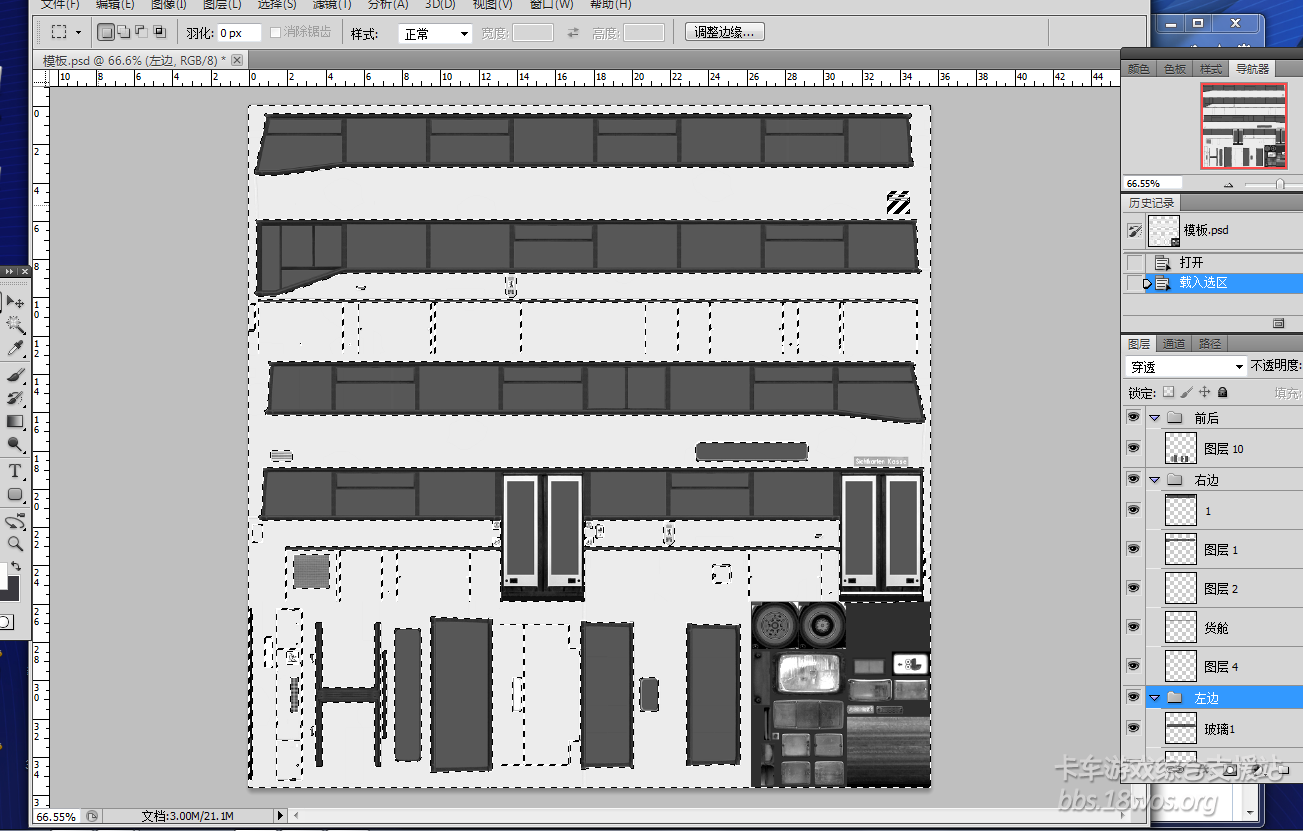Image resolution: width=1303 pixels, height=831 pixels.
Task: Click the Navigator zoom percentage field
Action: (1152, 184)
